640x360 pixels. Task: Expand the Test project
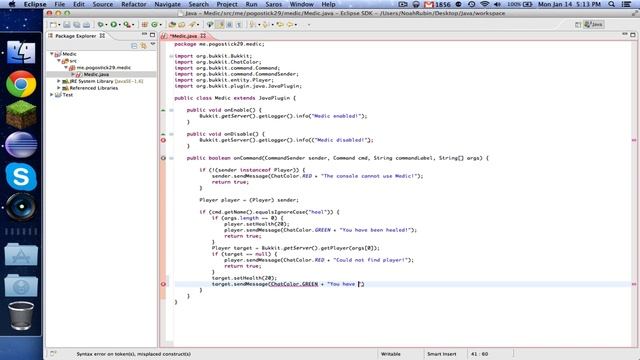pos(52,95)
